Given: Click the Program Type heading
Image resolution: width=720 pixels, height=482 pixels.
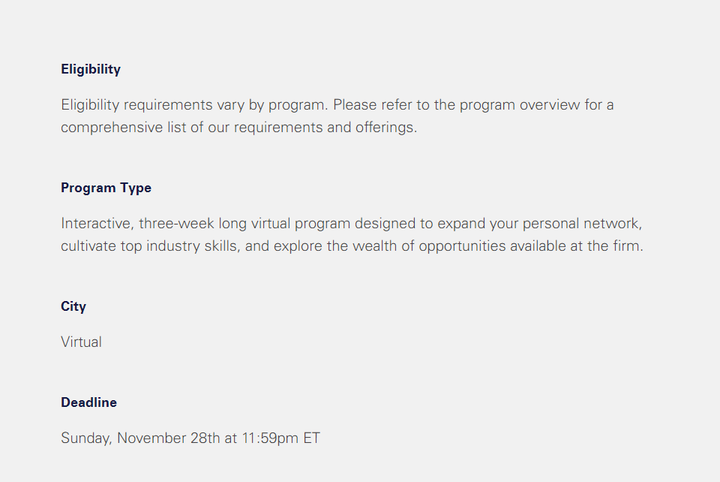Looking at the screenshot, I should pos(106,188).
